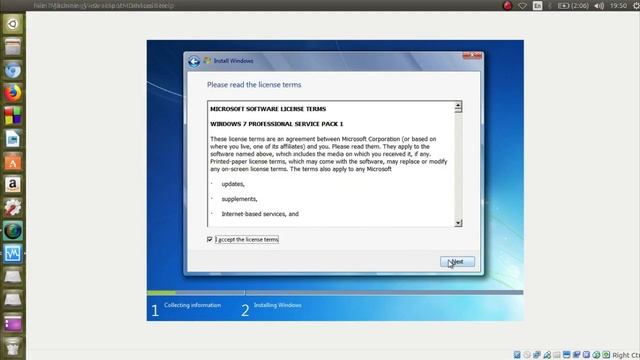Click the red indicator icon in top panel
The height and width of the screenshot is (360, 640).
[x=507, y=6]
